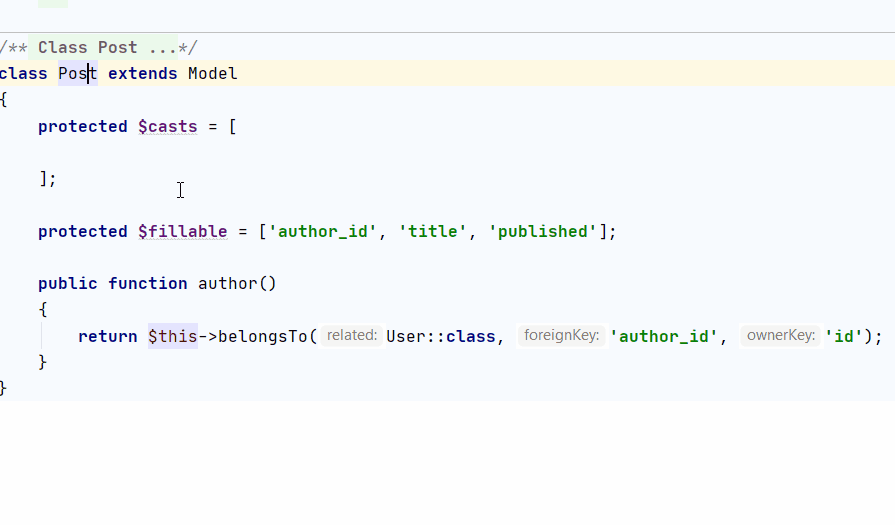The image size is (895, 525).
Task: Click the author() method name
Action: [227, 284]
